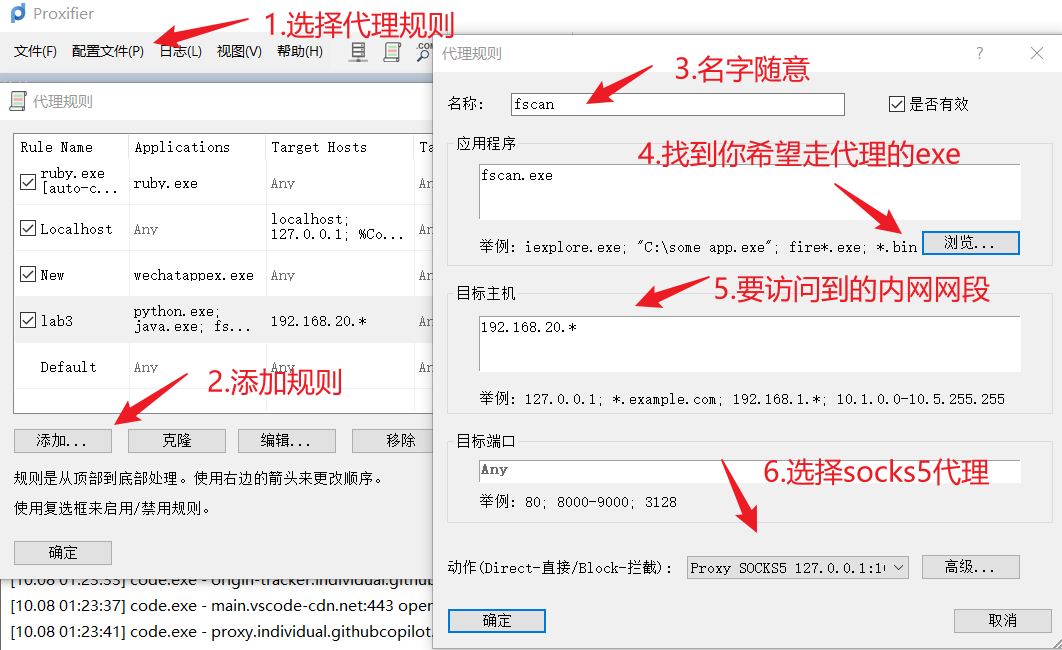Click the 目标端口 Any input field
Image resolution: width=1062 pixels, height=650 pixels.
coord(749,470)
